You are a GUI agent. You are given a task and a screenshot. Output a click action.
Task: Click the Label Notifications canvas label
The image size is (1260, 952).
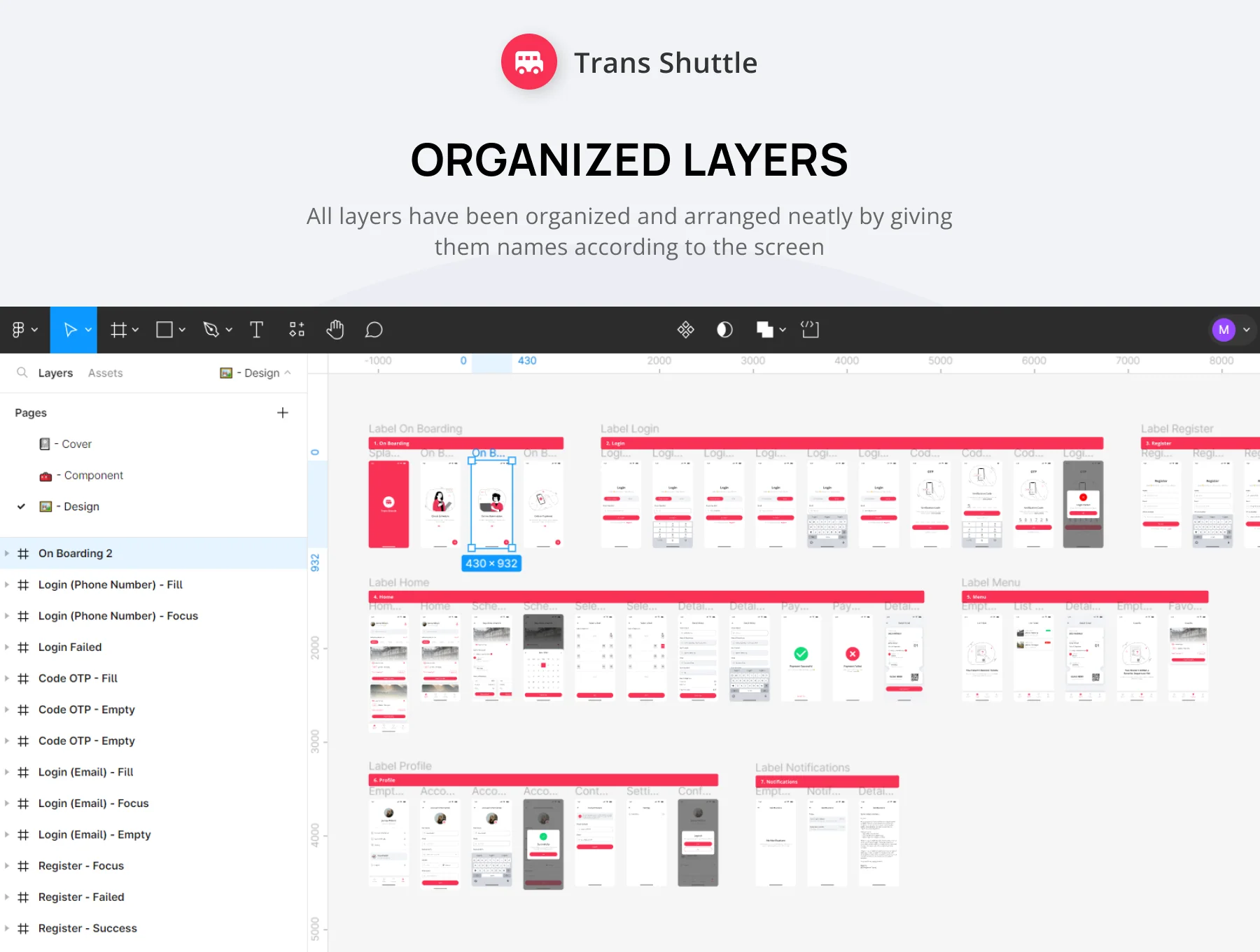[x=802, y=768]
